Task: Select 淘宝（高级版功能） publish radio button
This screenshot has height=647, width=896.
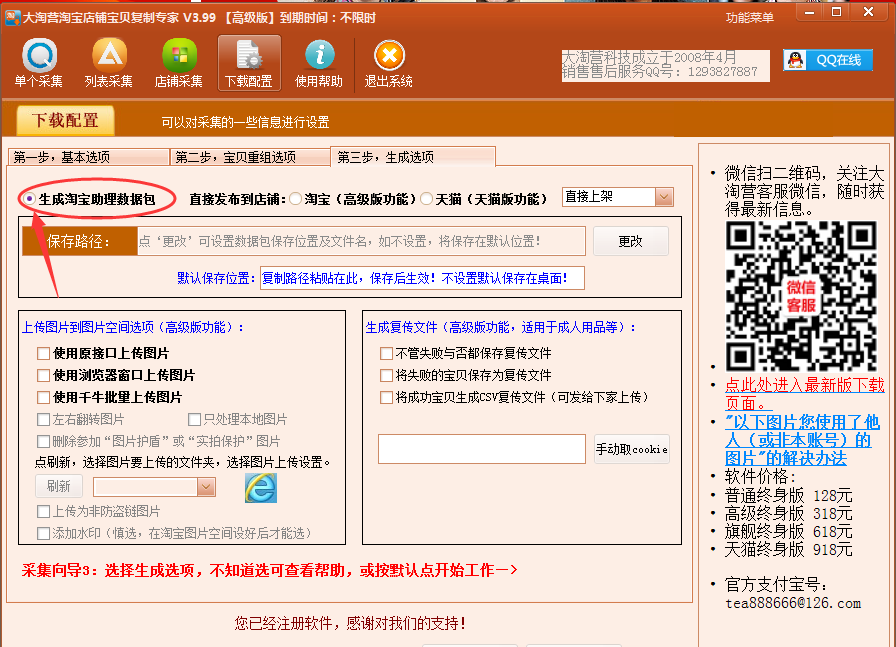Action: tap(295, 199)
